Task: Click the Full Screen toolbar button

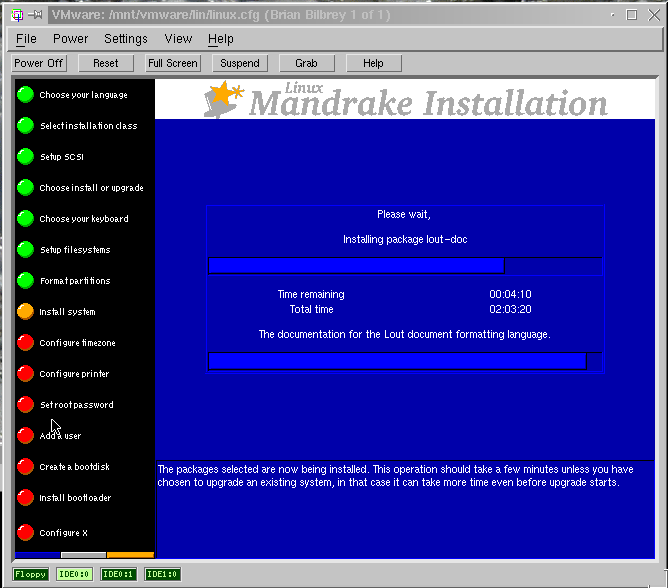Action: (173, 63)
